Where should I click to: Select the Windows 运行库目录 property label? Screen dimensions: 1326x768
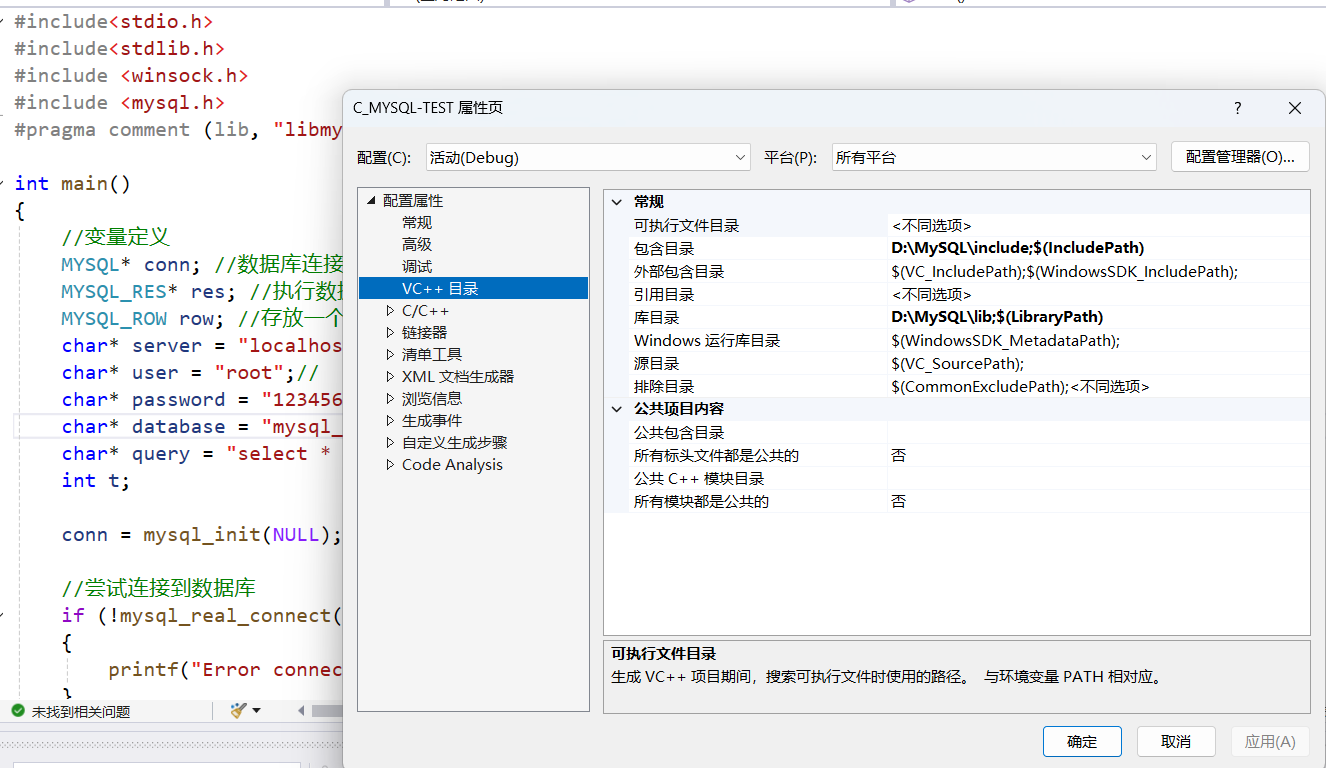click(x=707, y=341)
